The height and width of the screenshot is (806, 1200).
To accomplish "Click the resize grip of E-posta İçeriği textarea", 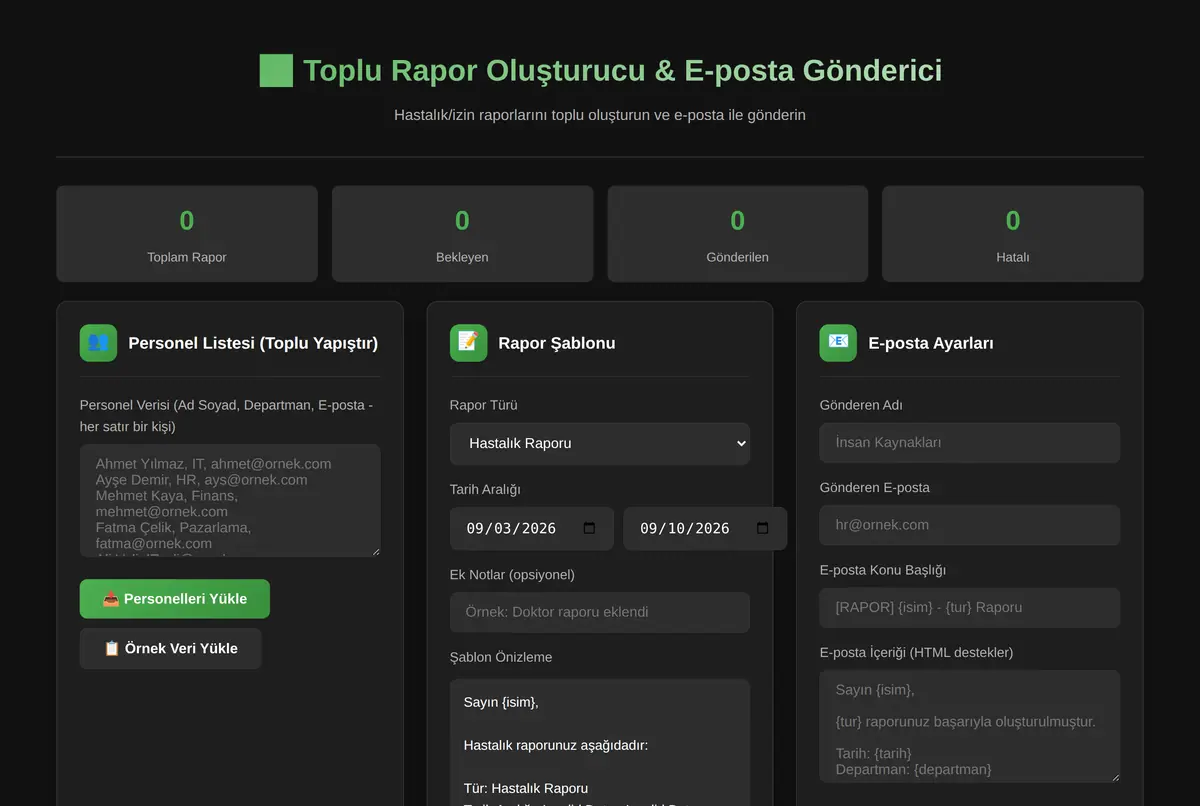I will (1114, 776).
